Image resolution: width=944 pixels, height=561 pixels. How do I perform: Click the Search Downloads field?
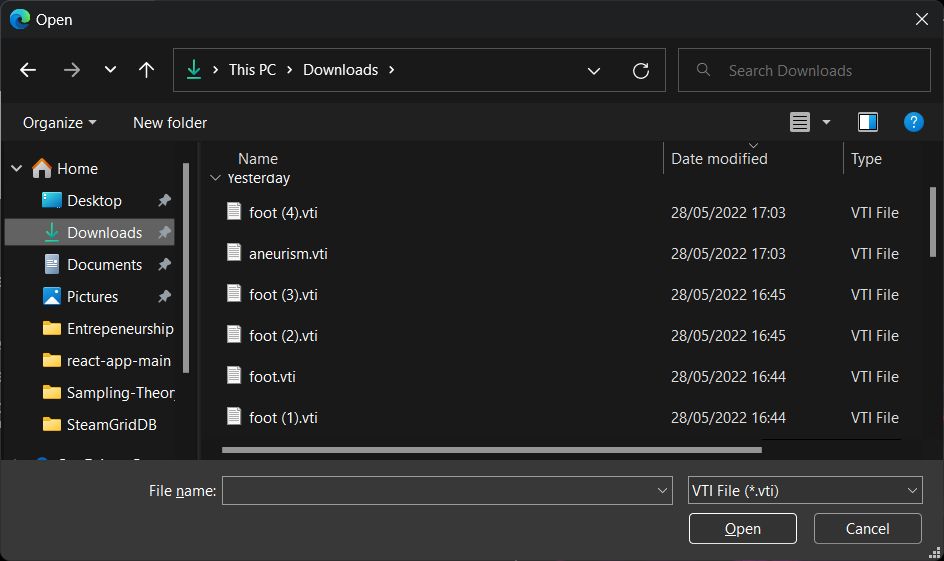(x=804, y=70)
